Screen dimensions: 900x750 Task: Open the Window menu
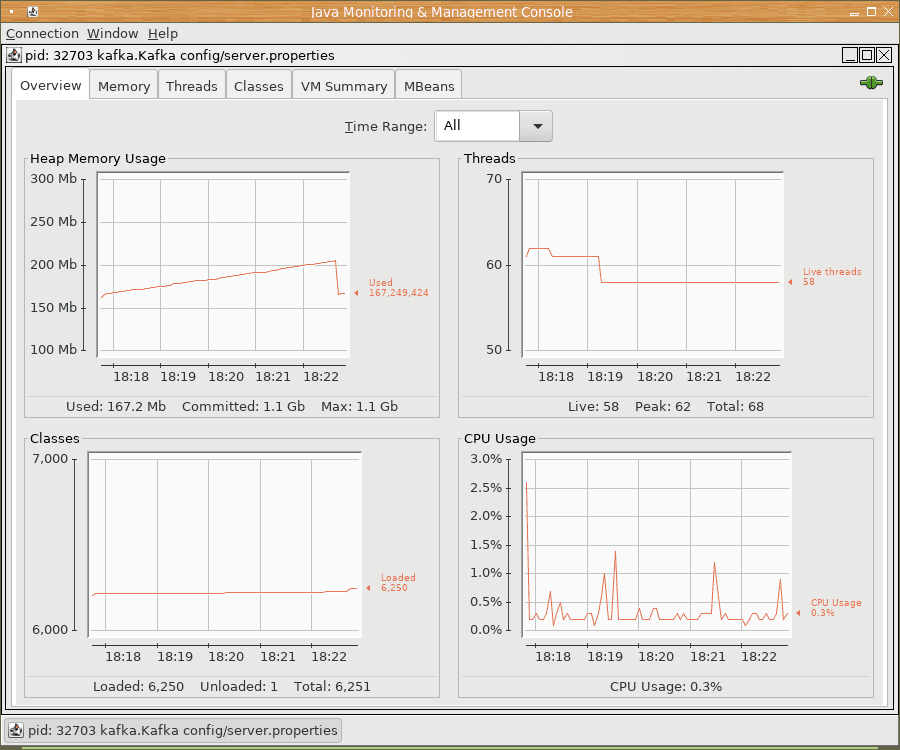point(113,33)
